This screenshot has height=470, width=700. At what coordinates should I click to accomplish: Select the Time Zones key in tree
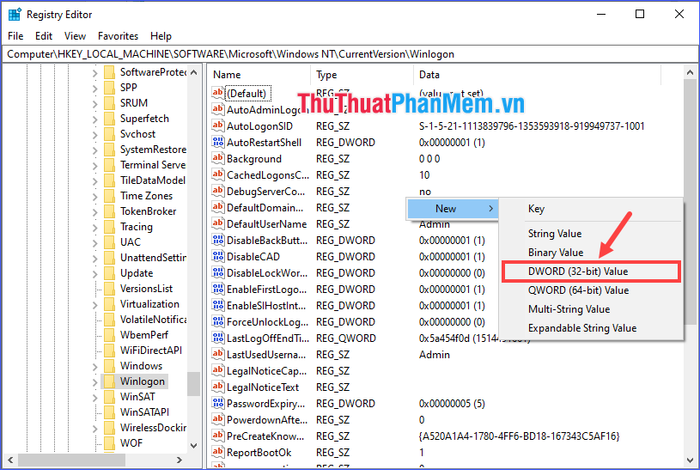(x=147, y=196)
